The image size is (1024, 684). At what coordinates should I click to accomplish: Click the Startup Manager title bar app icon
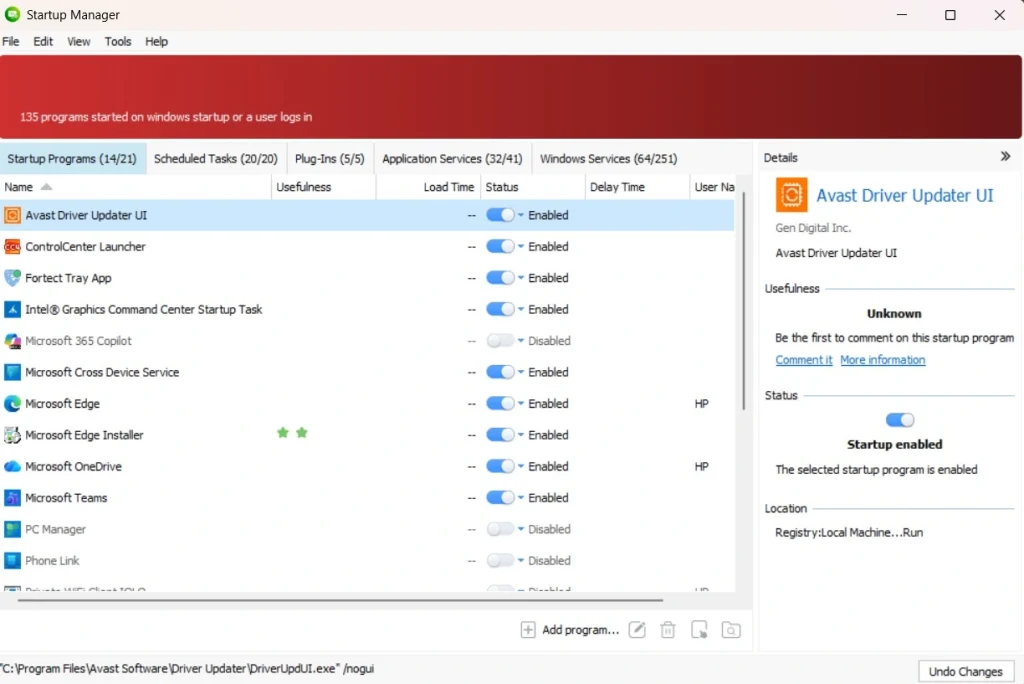[x=12, y=14]
